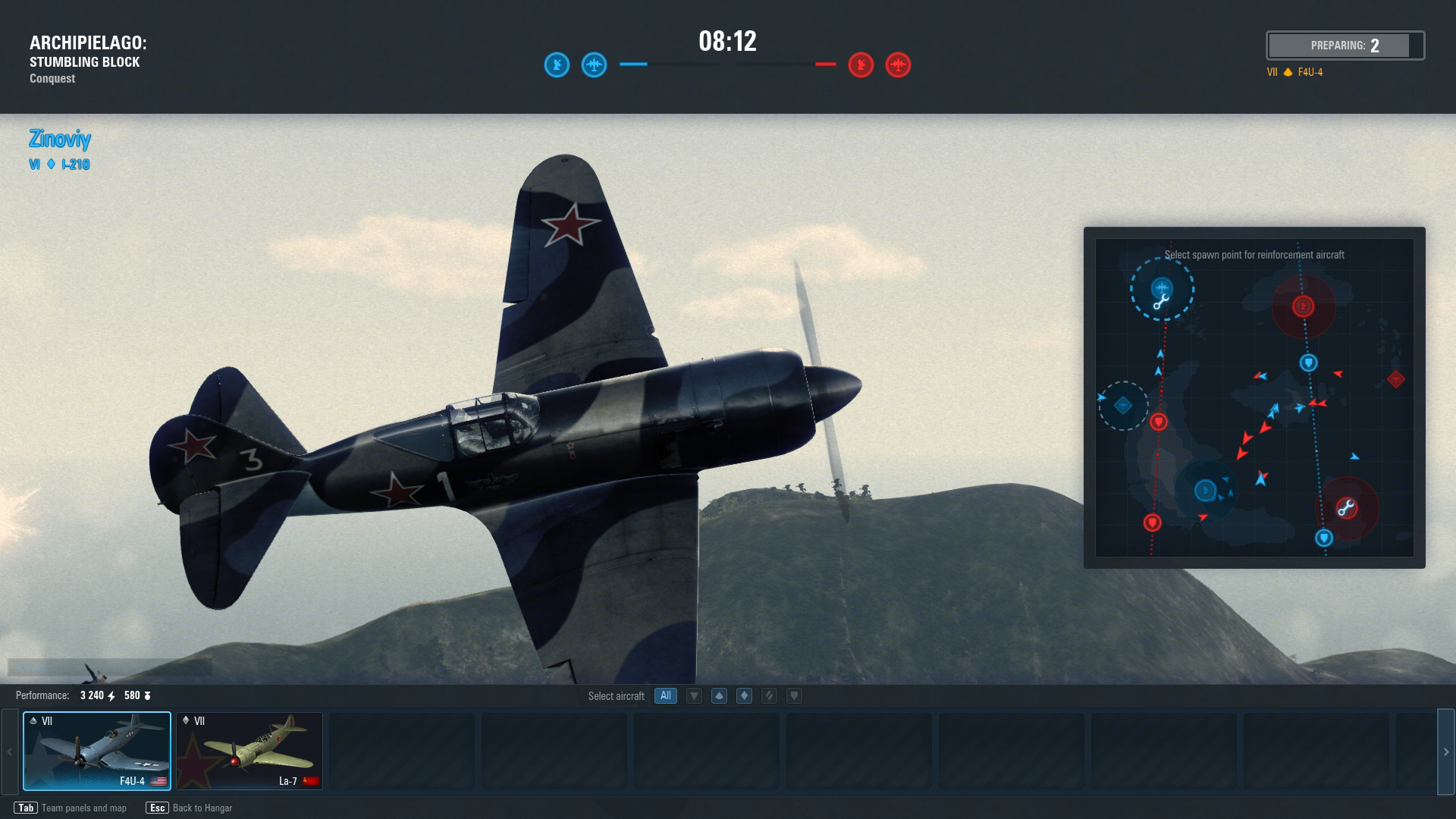Click the 580 score value
The height and width of the screenshot is (819, 1456).
coord(132,695)
